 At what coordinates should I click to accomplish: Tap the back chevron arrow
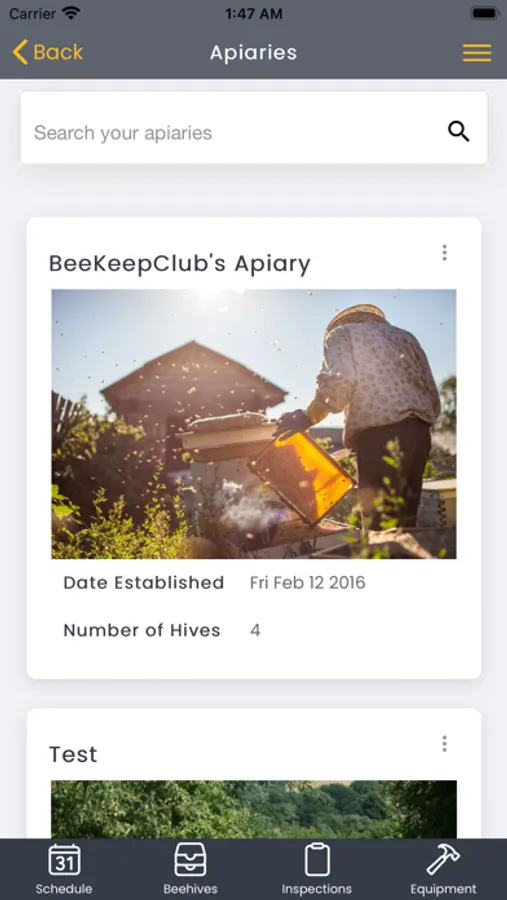[20, 52]
